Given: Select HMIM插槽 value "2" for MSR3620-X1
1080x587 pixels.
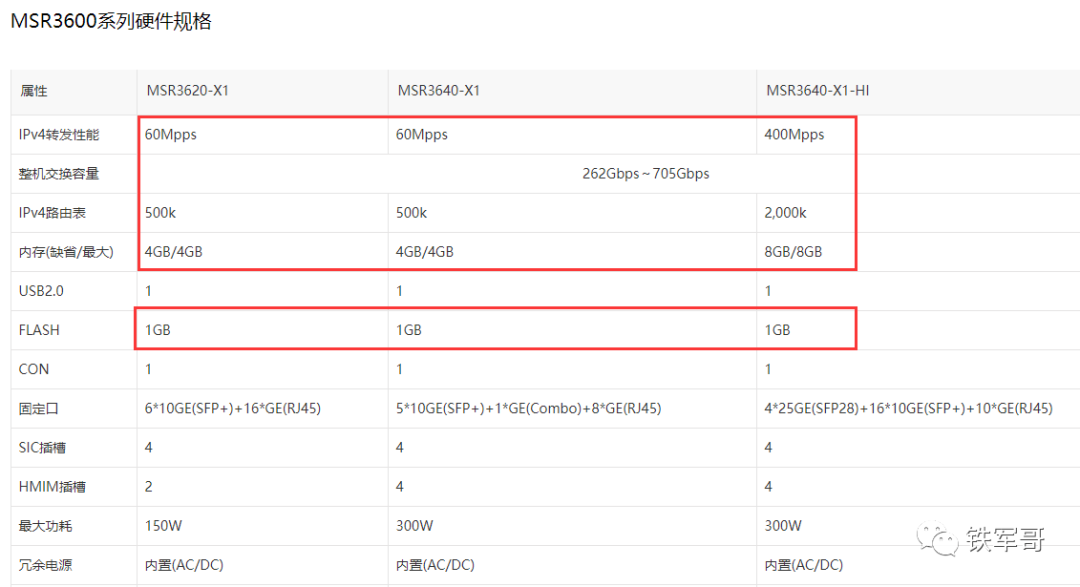Looking at the screenshot, I should (x=148, y=487).
